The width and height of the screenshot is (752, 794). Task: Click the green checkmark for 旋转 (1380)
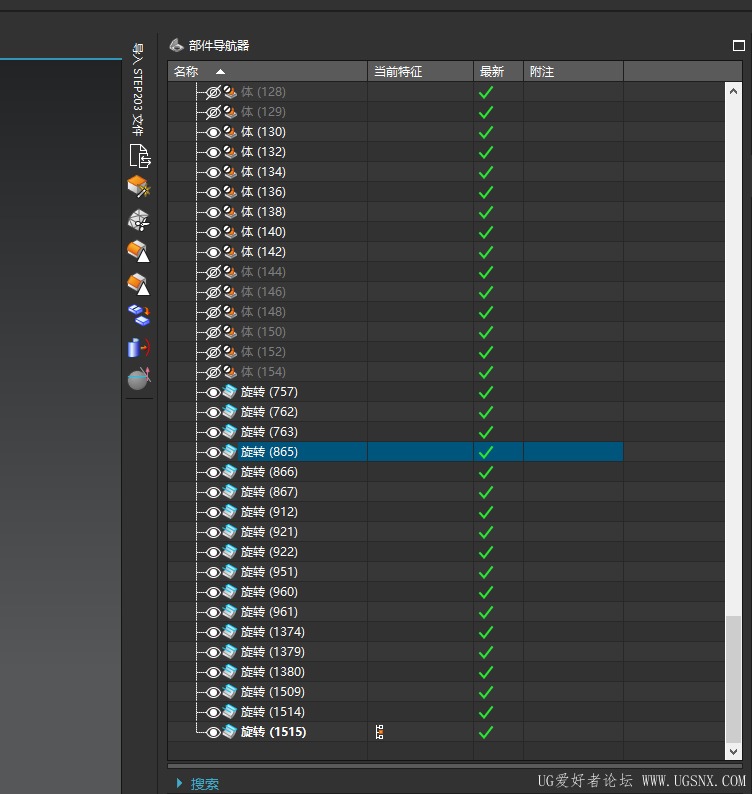[x=486, y=672]
